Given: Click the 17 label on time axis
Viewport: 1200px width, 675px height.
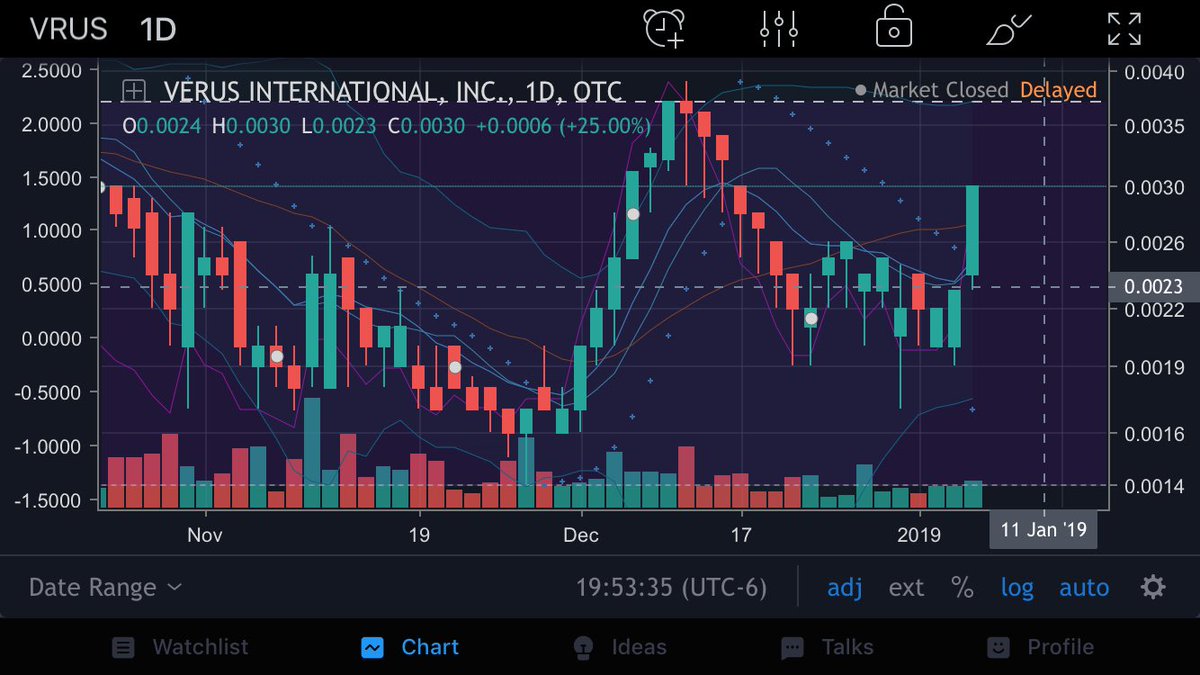Looking at the screenshot, I should tap(740, 535).
